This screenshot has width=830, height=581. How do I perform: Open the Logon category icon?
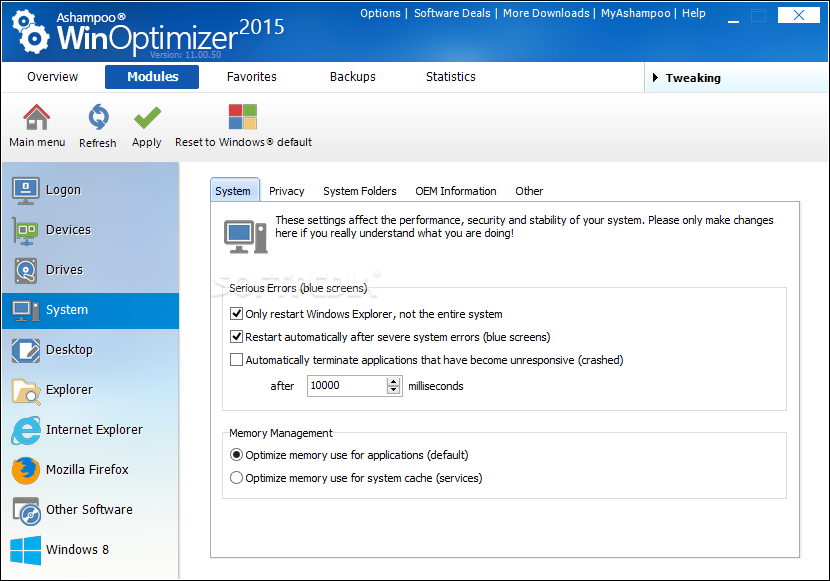pyautogui.click(x=25, y=190)
